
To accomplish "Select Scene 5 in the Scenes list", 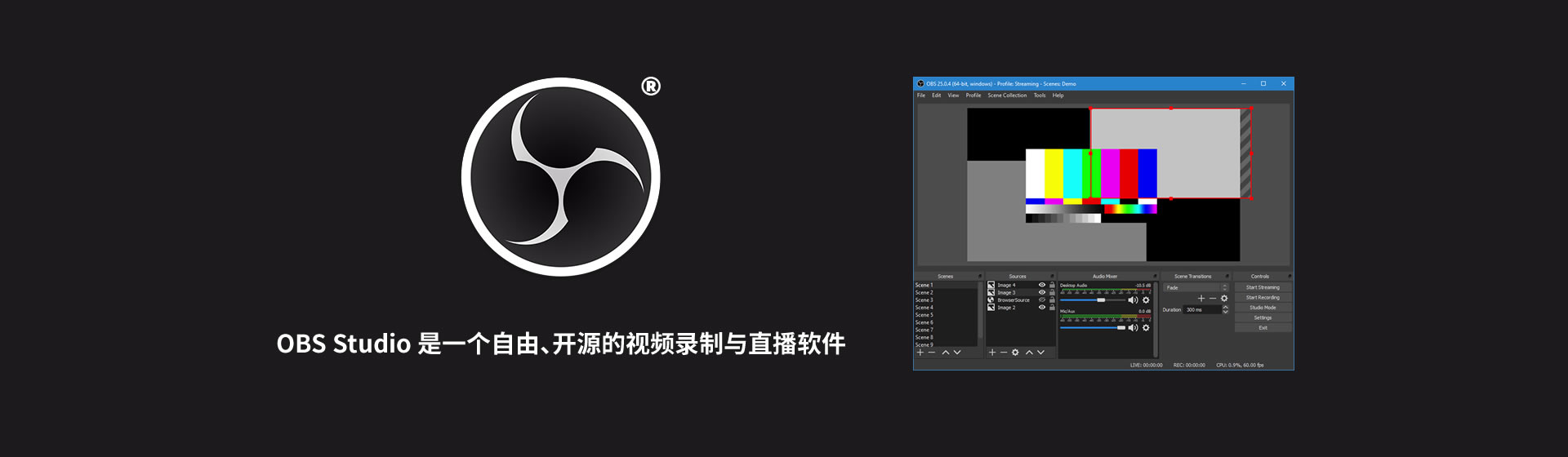I will 946,315.
